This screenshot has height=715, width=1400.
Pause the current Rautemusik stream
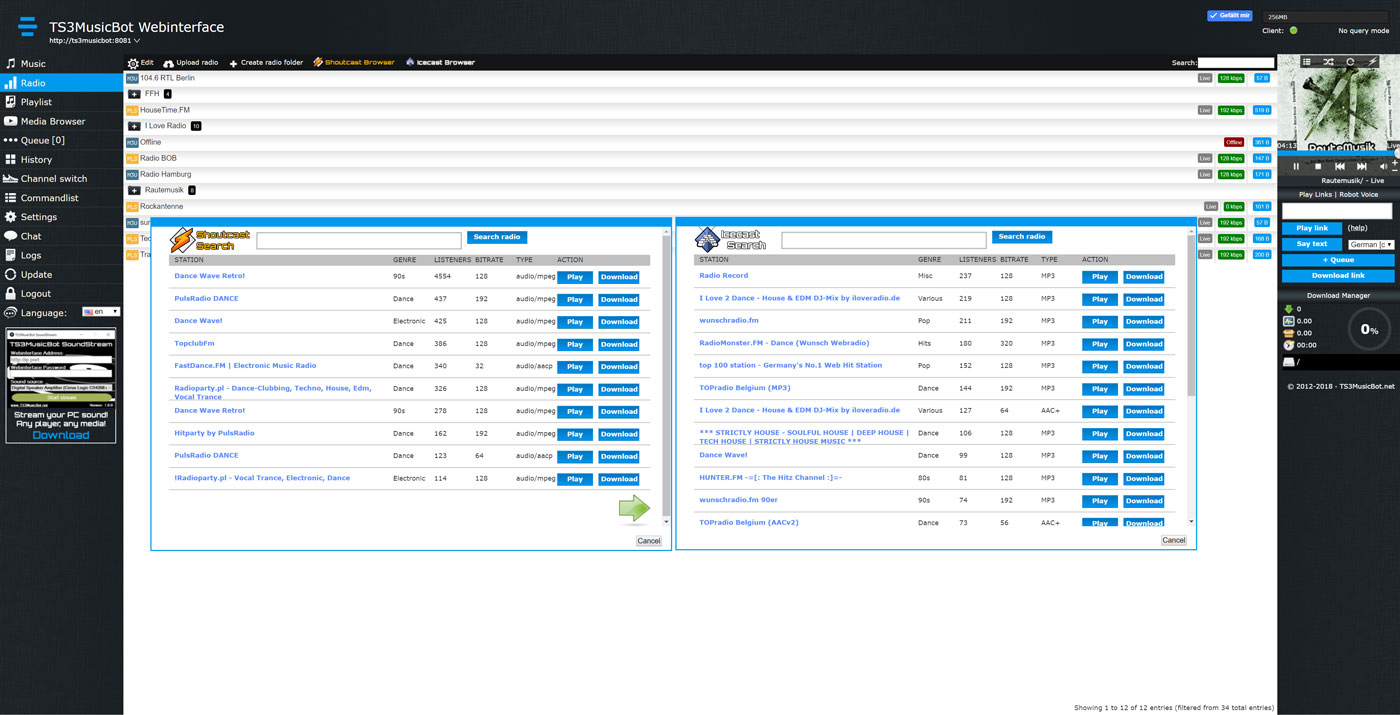1296,166
